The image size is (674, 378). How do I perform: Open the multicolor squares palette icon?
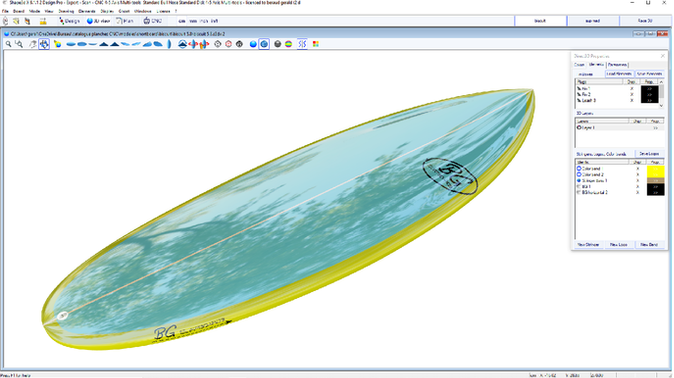[x=316, y=44]
